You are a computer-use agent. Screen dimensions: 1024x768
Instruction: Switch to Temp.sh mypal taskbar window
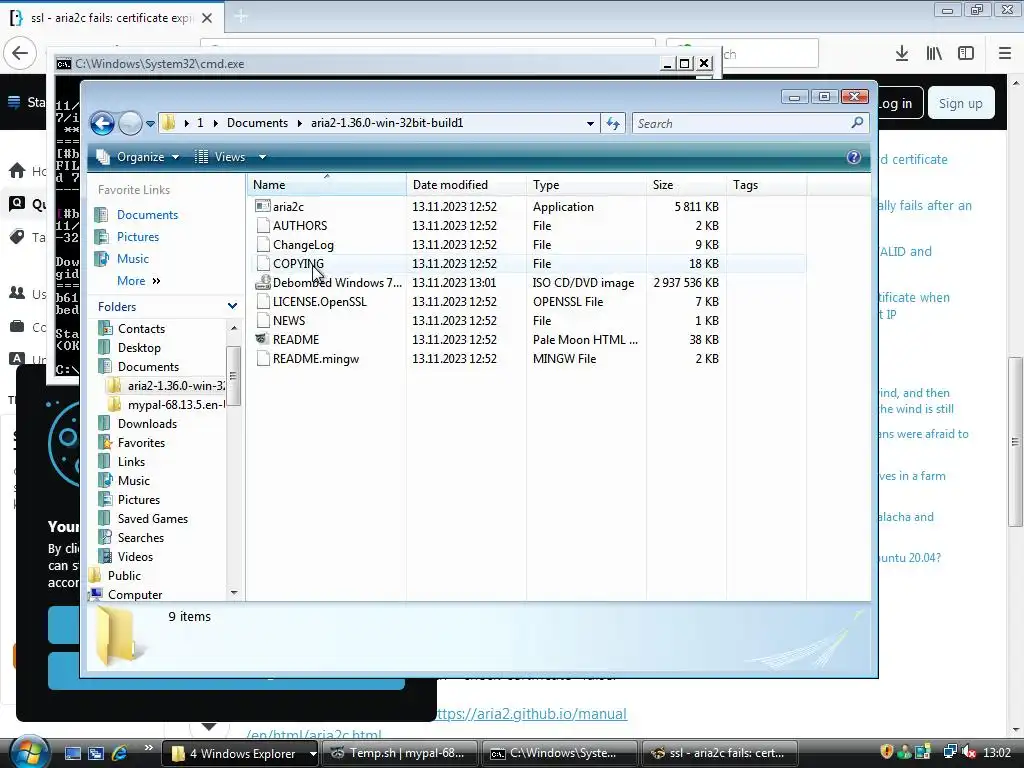tap(400, 753)
